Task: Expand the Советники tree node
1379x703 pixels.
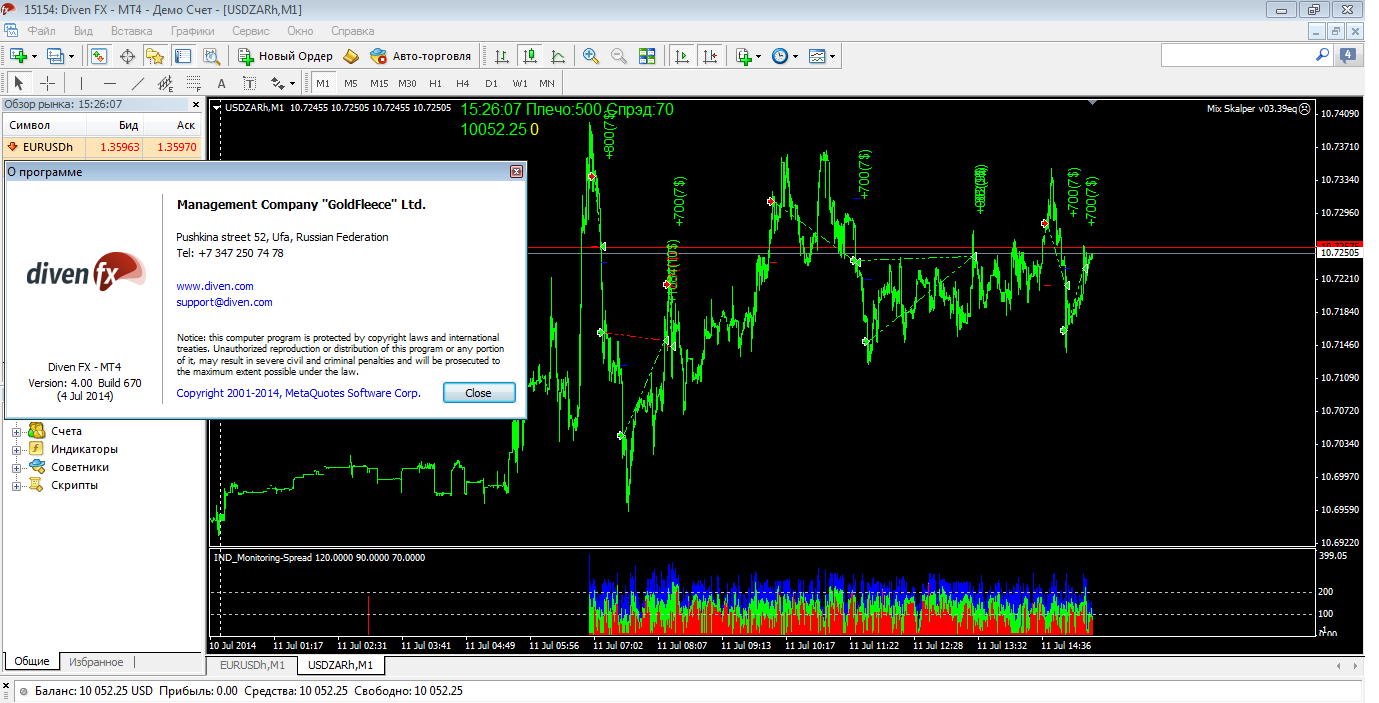Action: 16,467
